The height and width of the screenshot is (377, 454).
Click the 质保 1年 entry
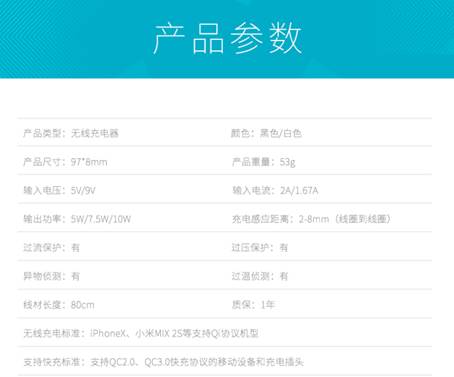(253, 305)
